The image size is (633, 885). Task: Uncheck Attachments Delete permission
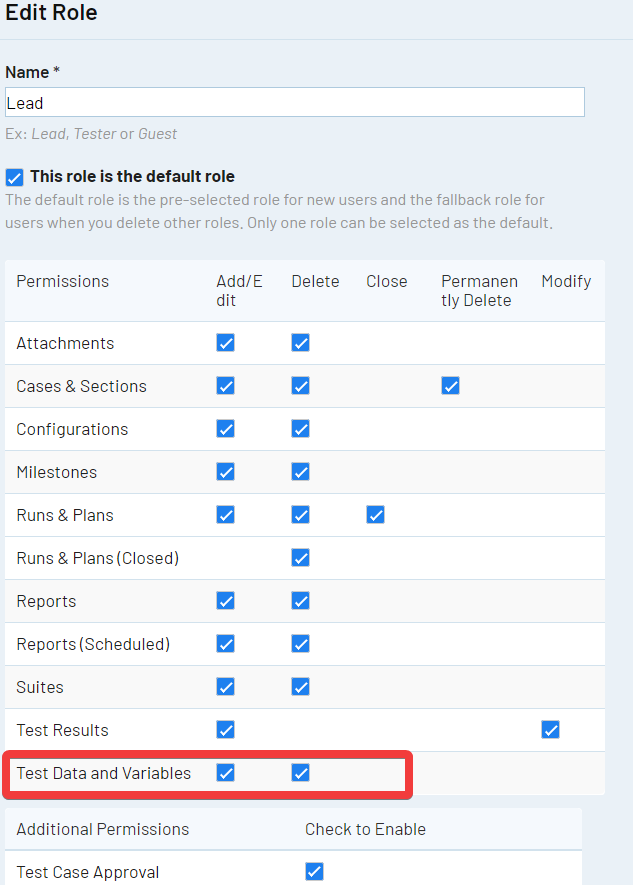(301, 343)
